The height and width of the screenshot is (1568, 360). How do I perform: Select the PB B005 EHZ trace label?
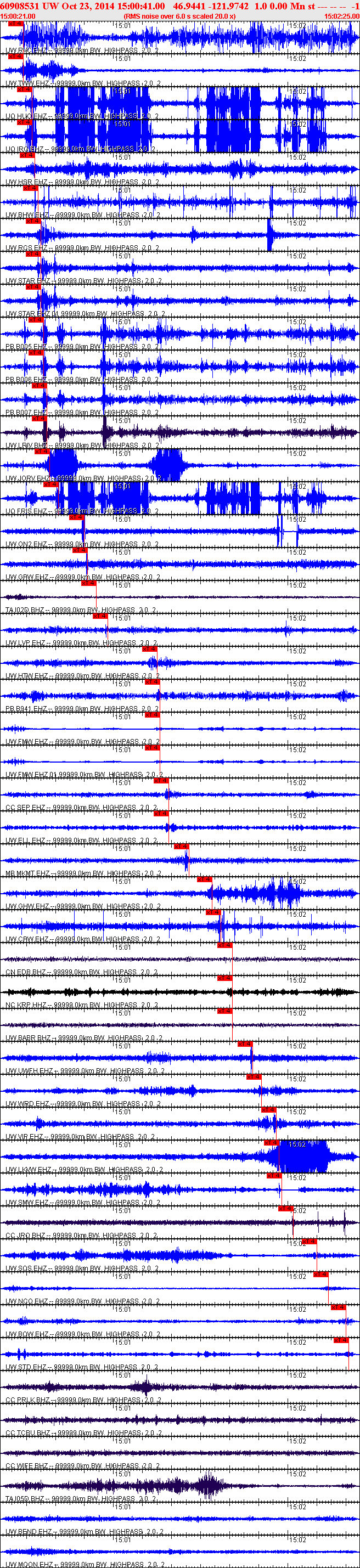[83, 346]
